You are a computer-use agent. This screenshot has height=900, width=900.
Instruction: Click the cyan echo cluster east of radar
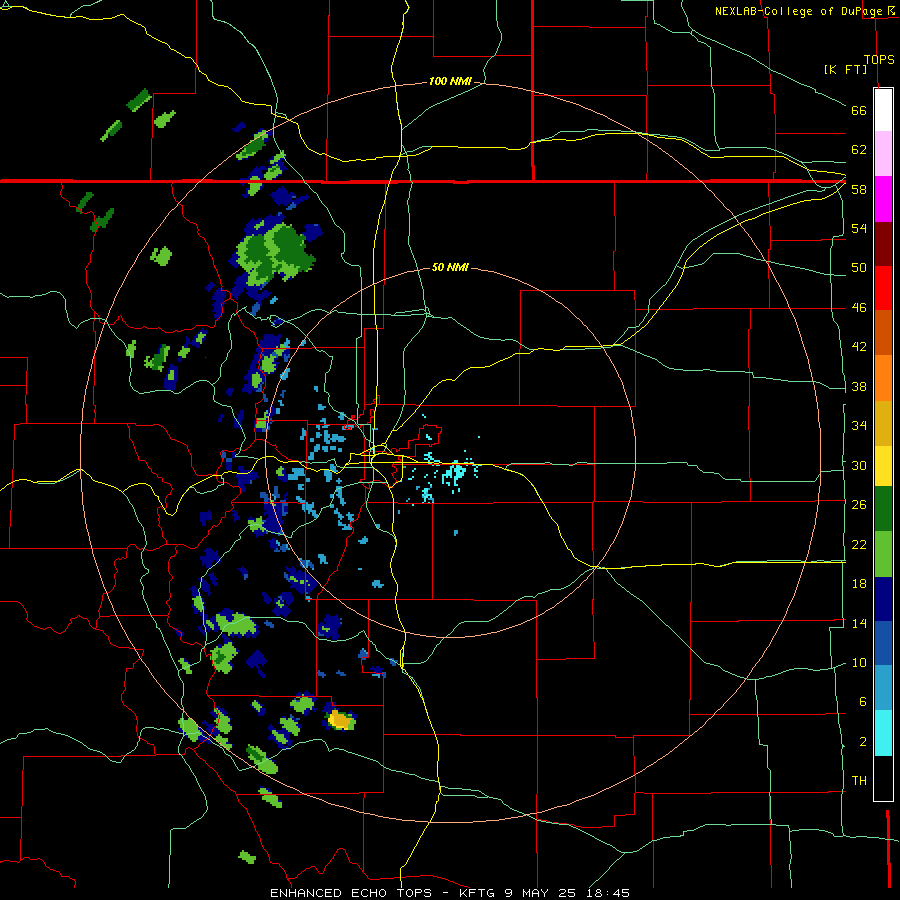pos(455,474)
